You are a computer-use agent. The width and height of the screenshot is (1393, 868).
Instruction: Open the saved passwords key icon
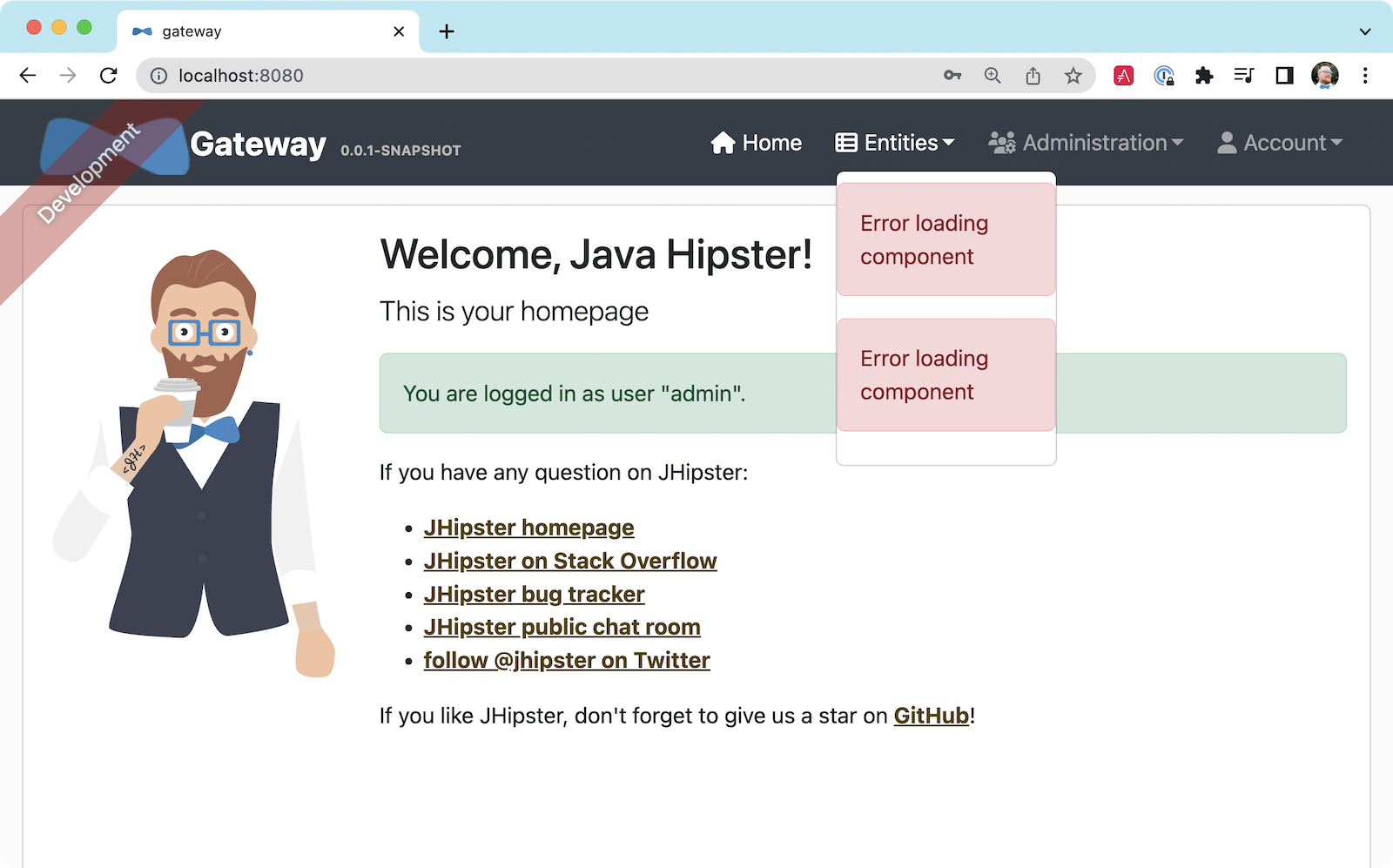click(952, 76)
